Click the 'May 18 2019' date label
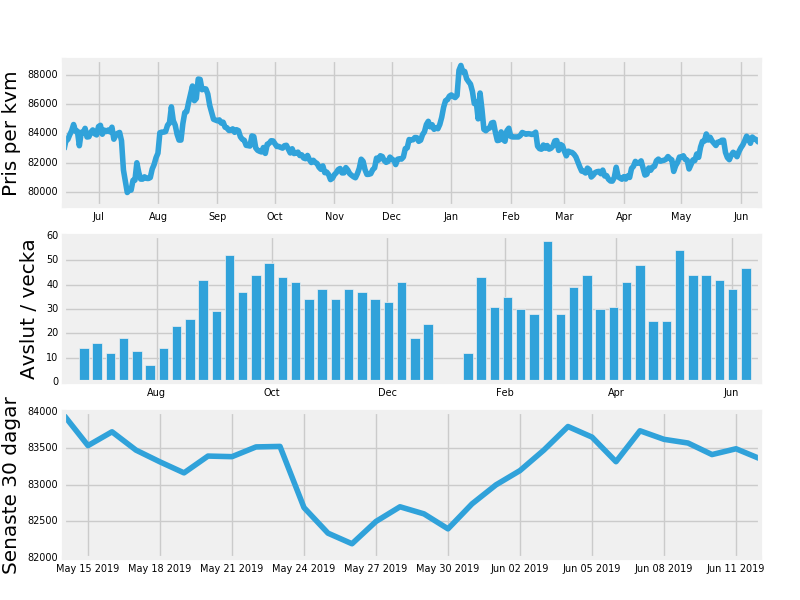Image resolution: width=800 pixels, height=600 pixels. (x=160, y=568)
